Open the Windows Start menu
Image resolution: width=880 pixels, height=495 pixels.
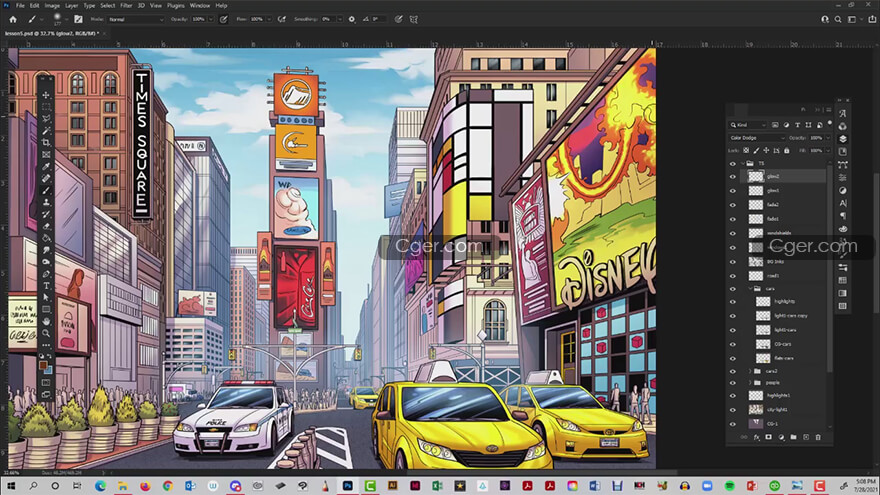pyautogui.click(x=11, y=485)
